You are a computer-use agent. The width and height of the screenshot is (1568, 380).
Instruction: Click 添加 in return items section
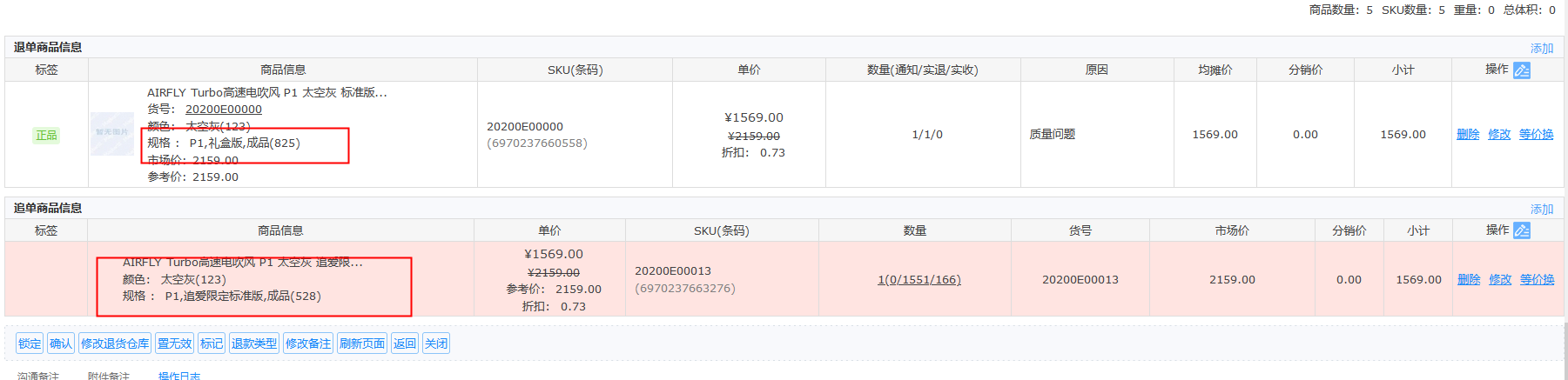(x=1542, y=49)
